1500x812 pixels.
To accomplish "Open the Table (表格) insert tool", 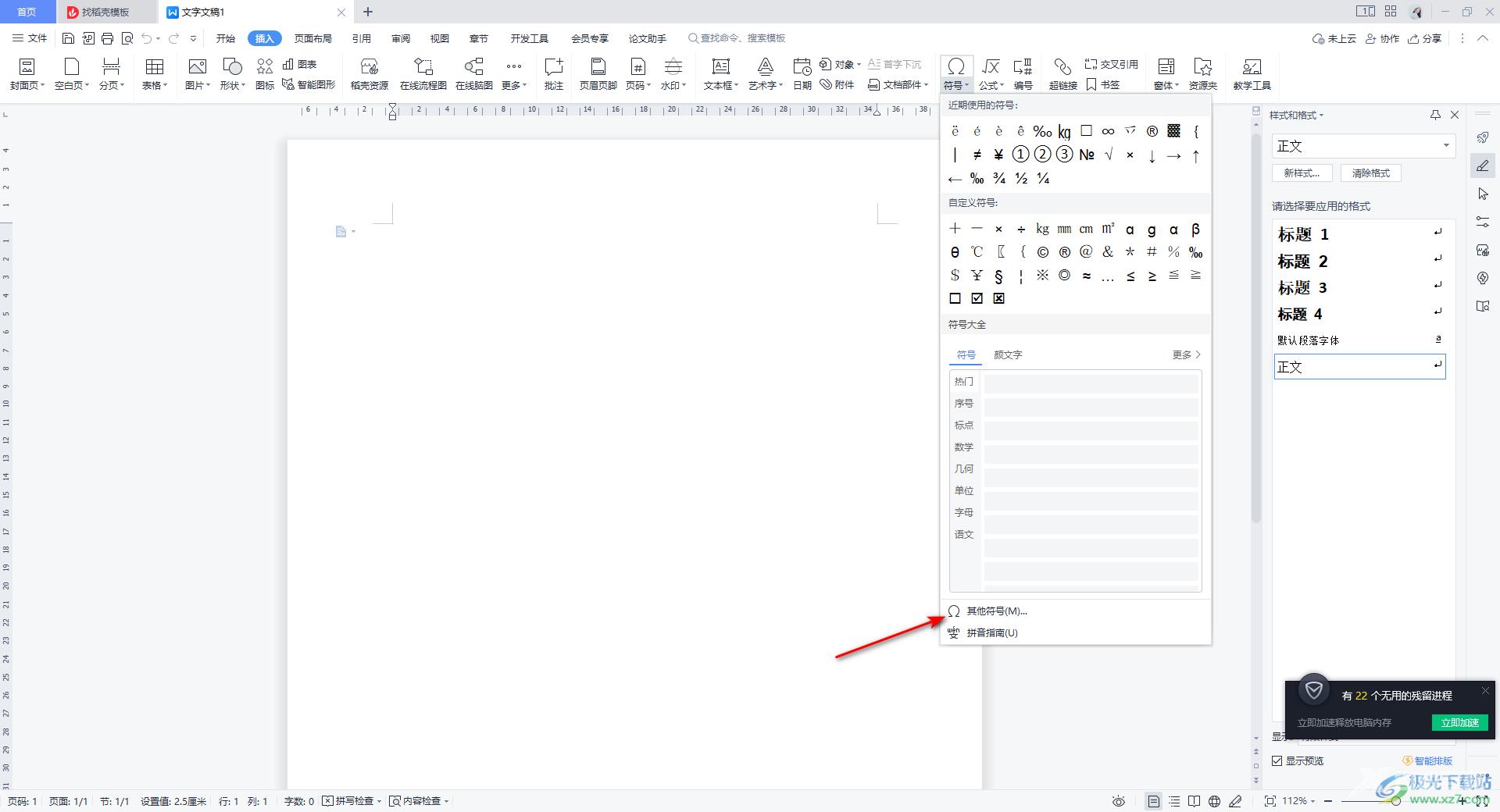I will [154, 73].
